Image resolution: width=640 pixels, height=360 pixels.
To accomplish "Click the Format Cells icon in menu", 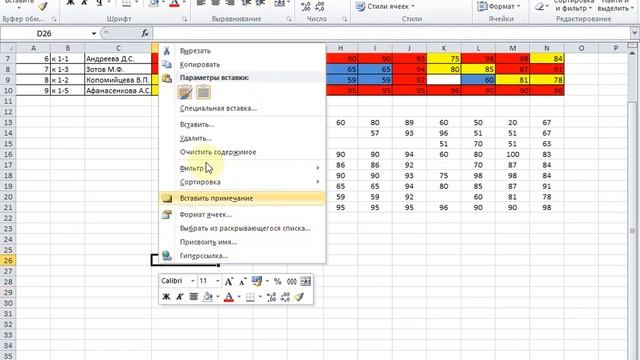I will click(x=167, y=215).
